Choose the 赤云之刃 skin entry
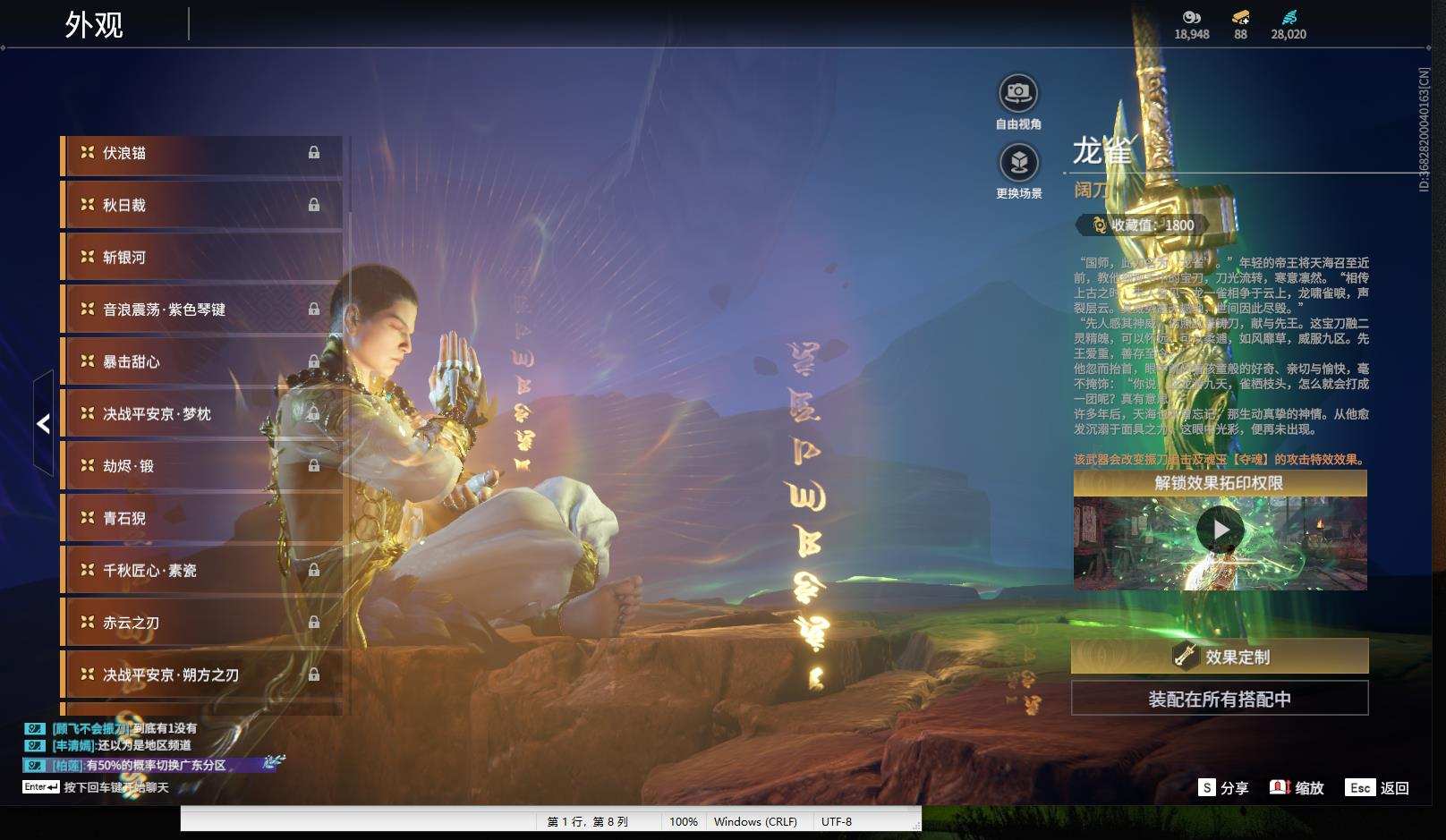Screen dimensions: 1446x840 (x=201, y=623)
